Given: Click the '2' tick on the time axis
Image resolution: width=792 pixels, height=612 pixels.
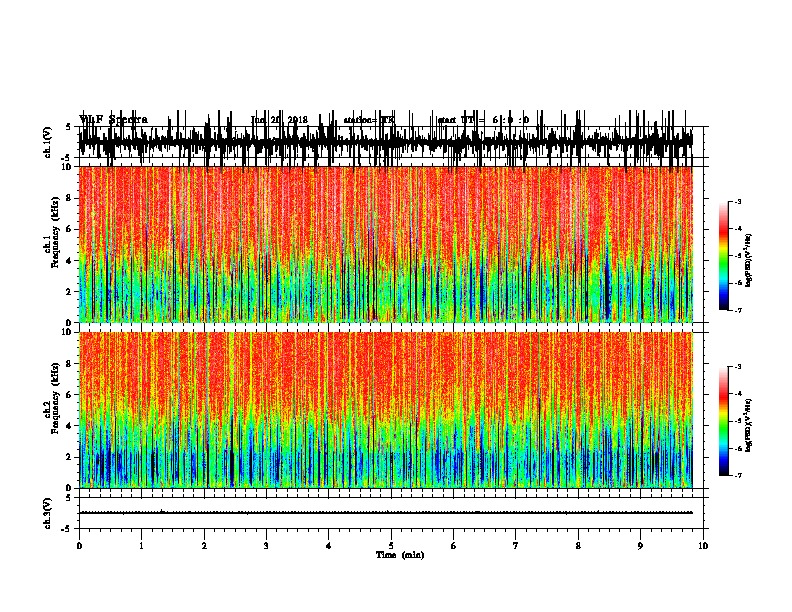Looking at the screenshot, I should [204, 546].
